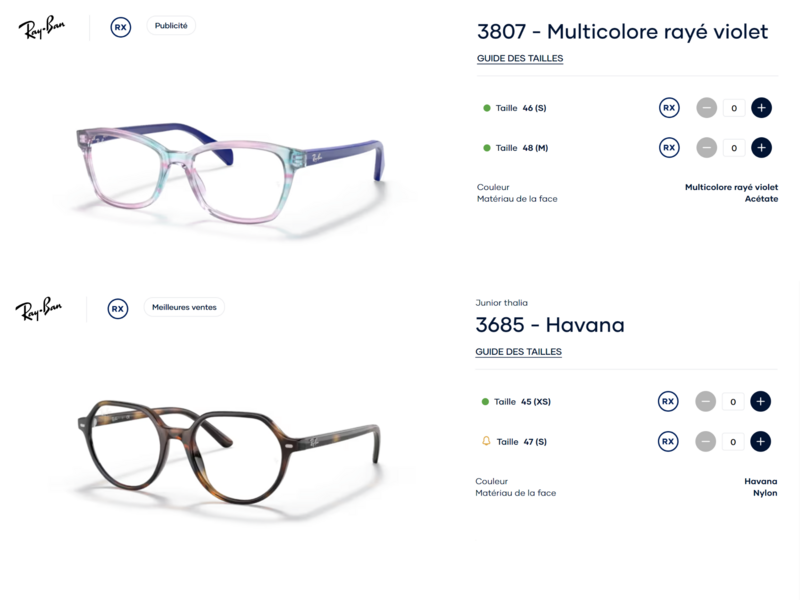Screen dimensions: 800x600
Task: Click the RX icon for Taille 46 (S)
Action: click(669, 108)
